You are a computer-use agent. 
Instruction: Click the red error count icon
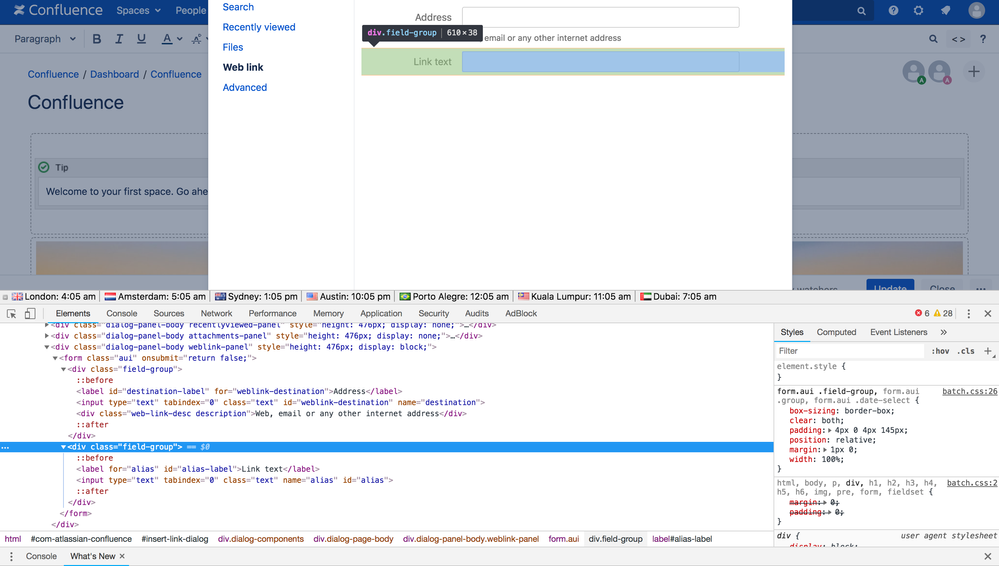pos(918,314)
